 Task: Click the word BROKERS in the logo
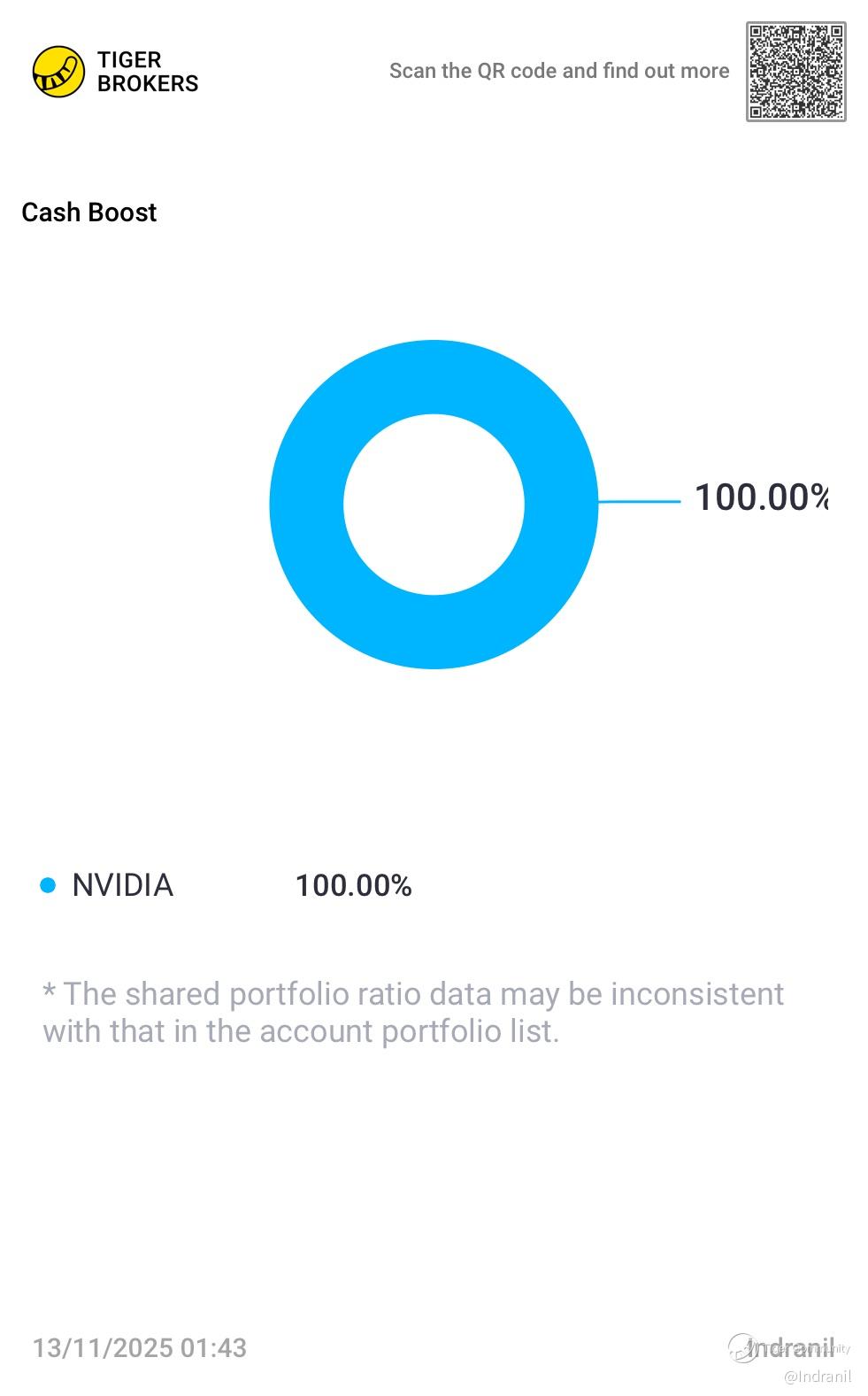pos(147,83)
